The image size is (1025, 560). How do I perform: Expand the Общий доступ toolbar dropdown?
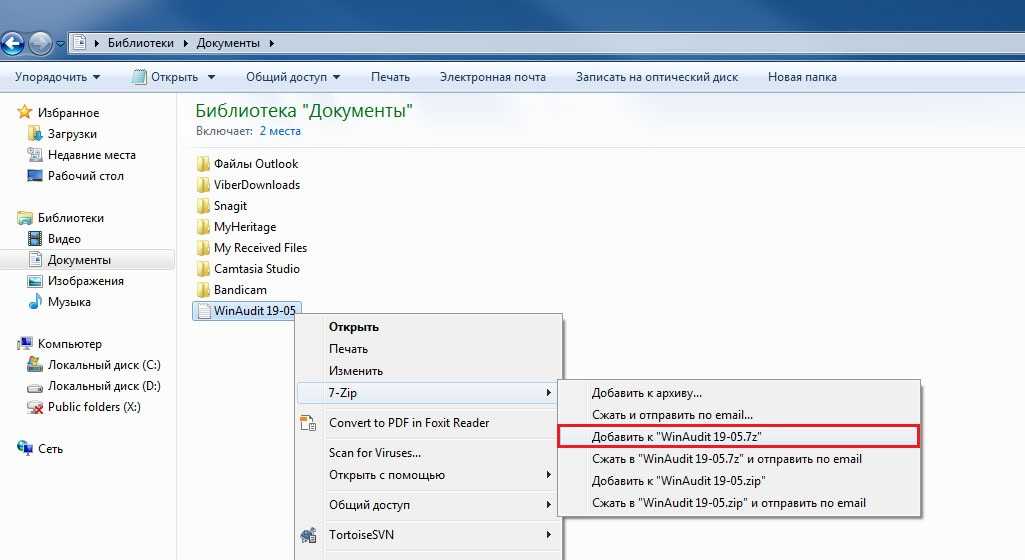click(293, 77)
